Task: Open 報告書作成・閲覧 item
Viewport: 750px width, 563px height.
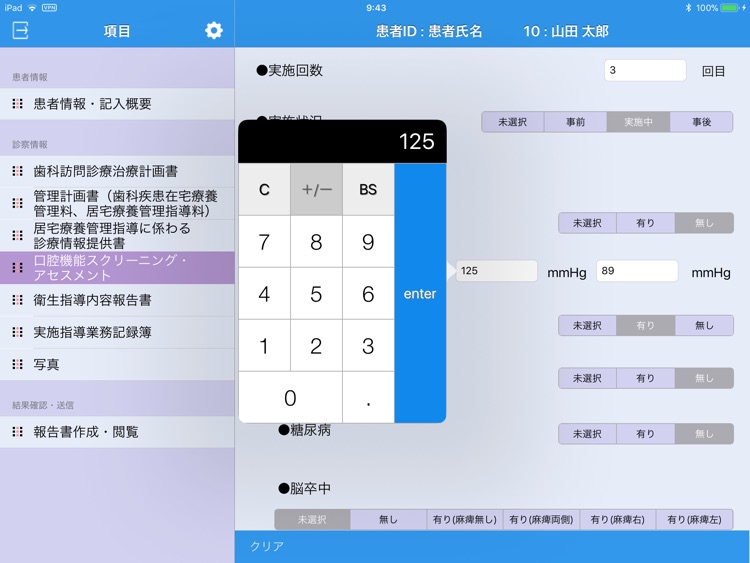Action: point(117,432)
